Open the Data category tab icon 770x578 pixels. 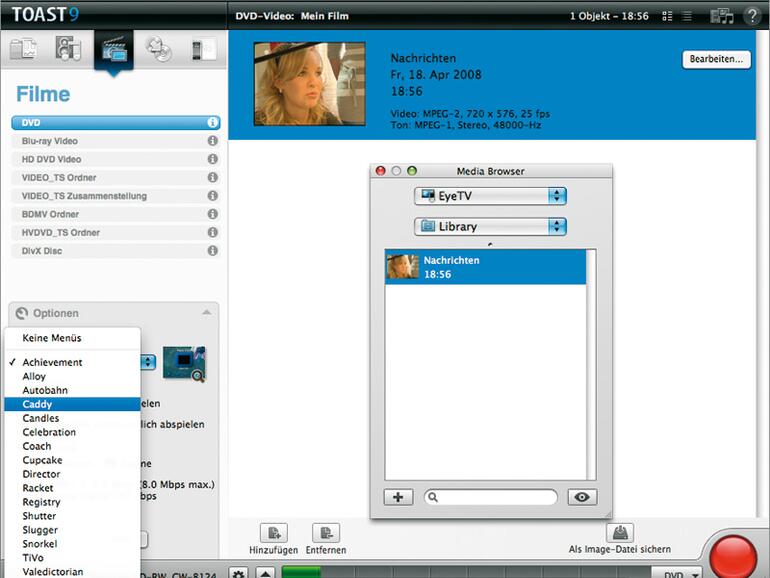[24, 48]
